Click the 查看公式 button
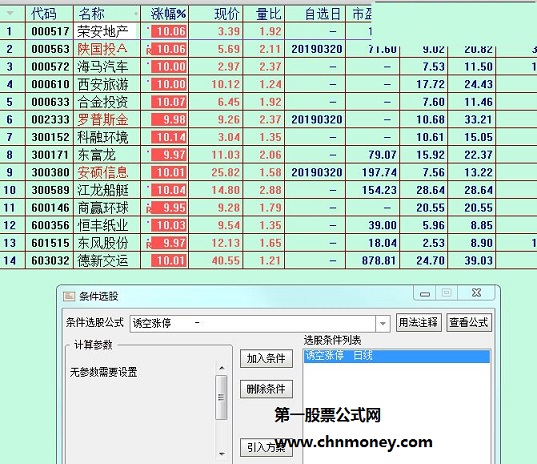 click(469, 322)
